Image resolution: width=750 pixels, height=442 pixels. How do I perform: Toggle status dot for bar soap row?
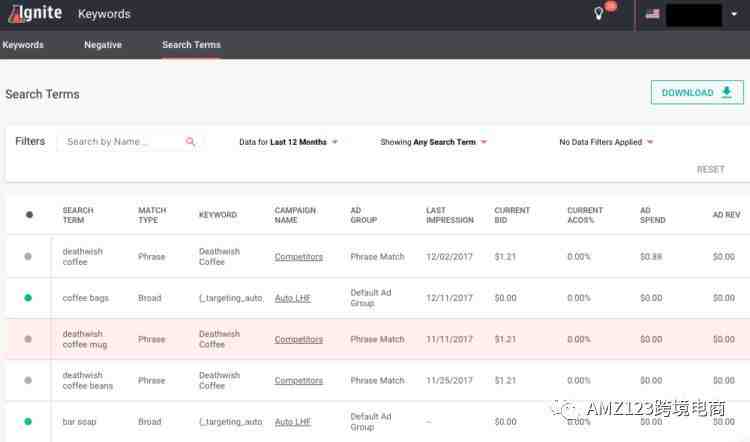(28, 421)
